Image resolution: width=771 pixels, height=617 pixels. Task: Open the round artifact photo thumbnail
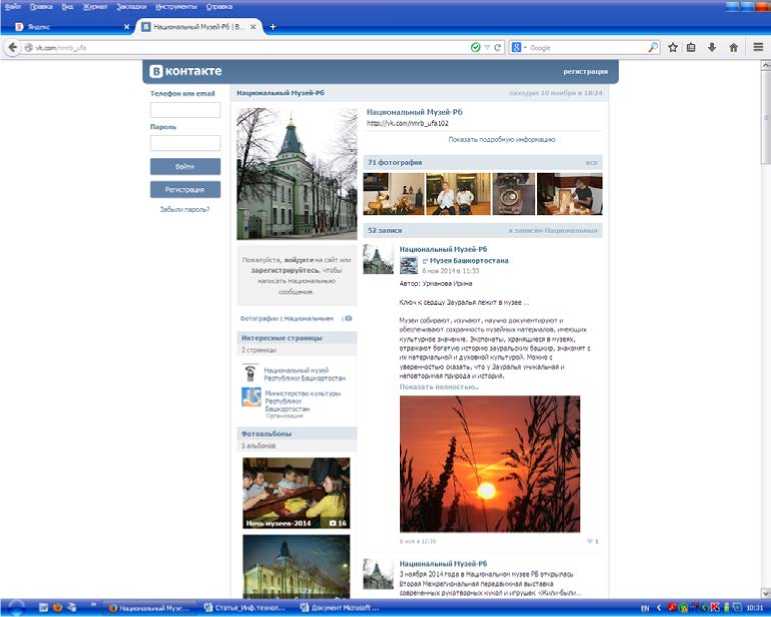tap(514, 194)
